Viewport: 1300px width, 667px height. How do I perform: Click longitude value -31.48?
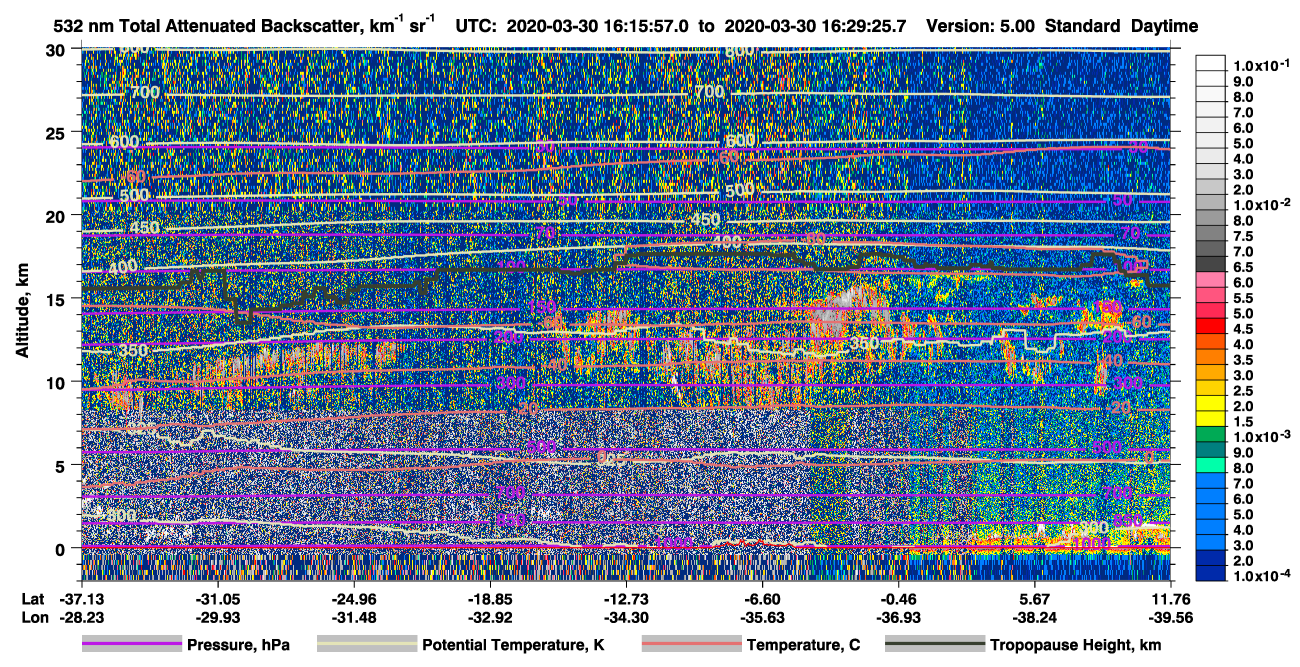click(353, 617)
